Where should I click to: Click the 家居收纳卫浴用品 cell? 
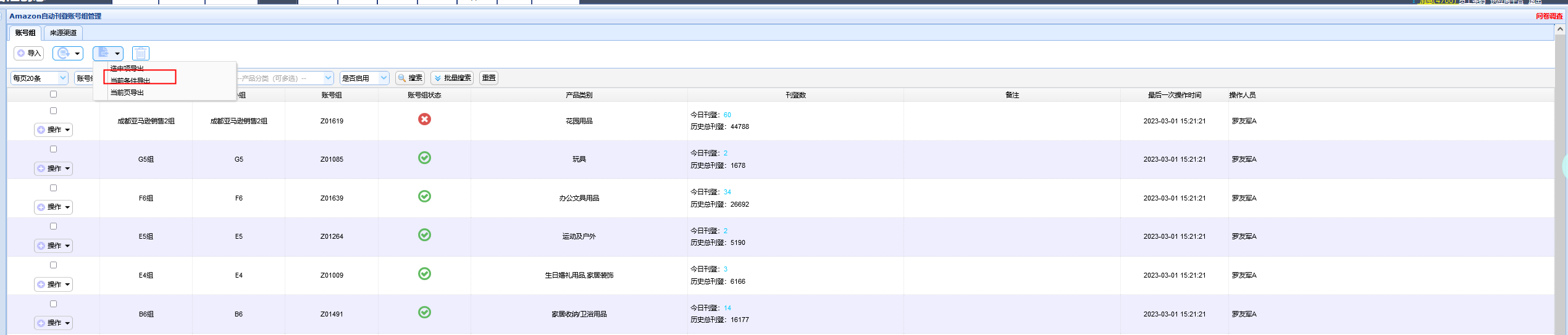coord(579,314)
